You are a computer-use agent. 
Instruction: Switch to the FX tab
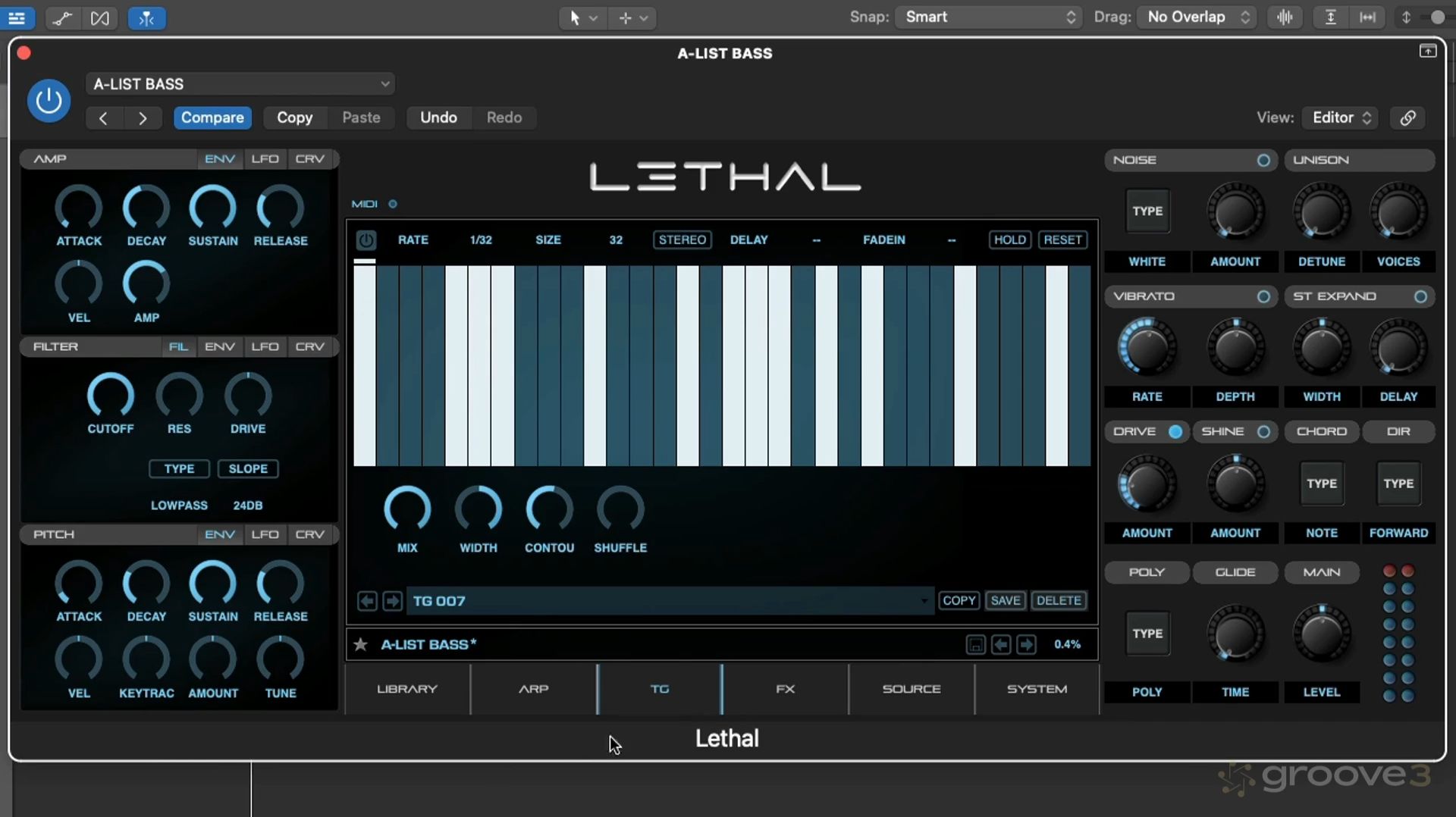[x=786, y=689]
